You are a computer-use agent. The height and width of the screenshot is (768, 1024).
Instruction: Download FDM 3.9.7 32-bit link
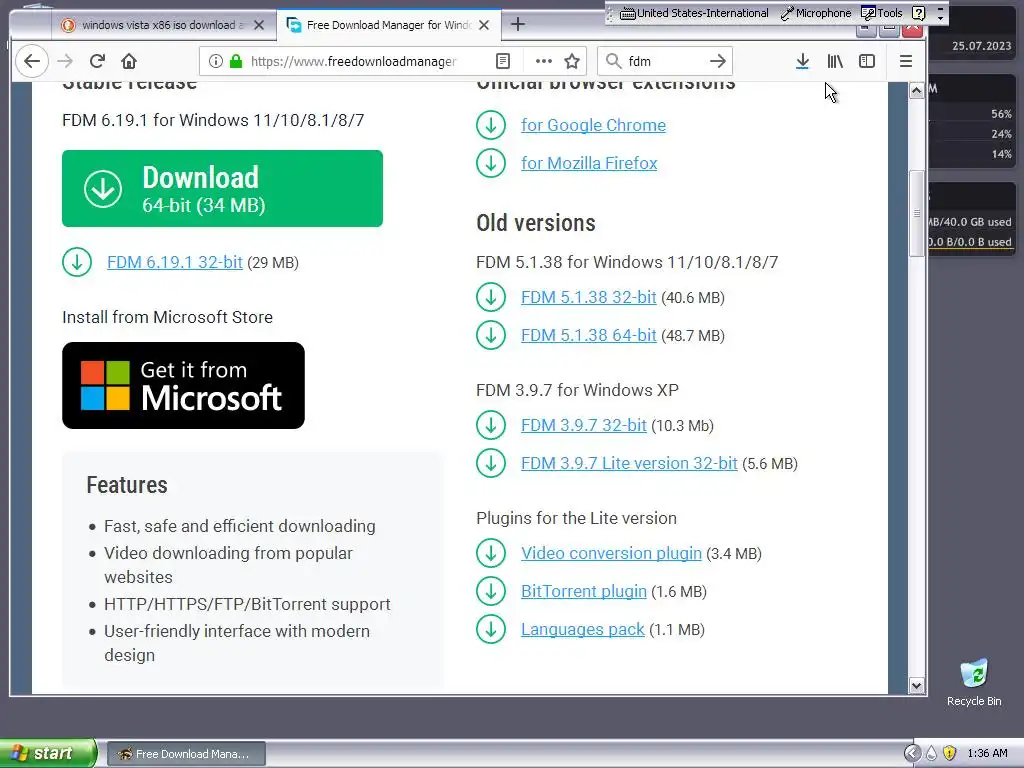[x=584, y=425]
